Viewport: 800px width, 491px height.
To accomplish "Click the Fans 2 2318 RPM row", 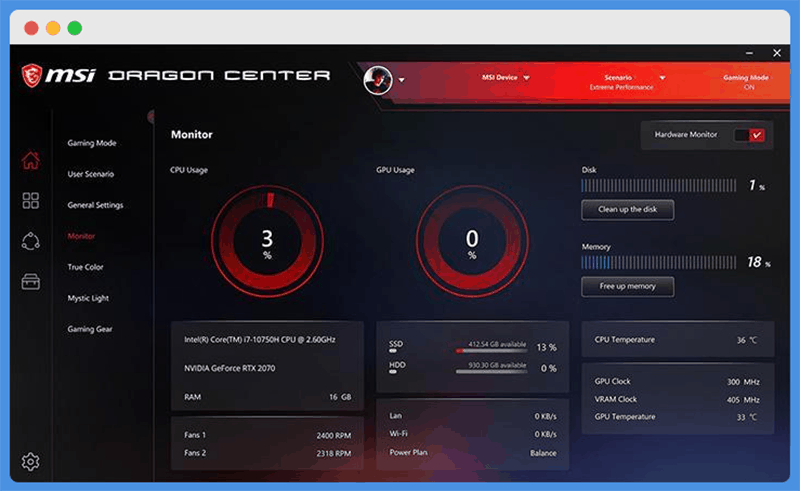I will pos(267,453).
